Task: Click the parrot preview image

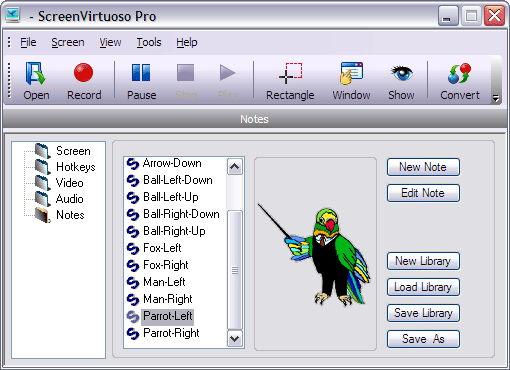Action: tap(315, 254)
